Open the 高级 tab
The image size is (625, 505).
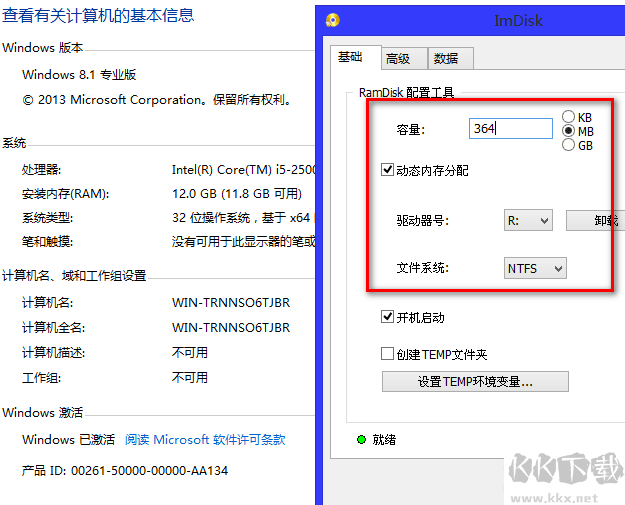pyautogui.click(x=404, y=59)
